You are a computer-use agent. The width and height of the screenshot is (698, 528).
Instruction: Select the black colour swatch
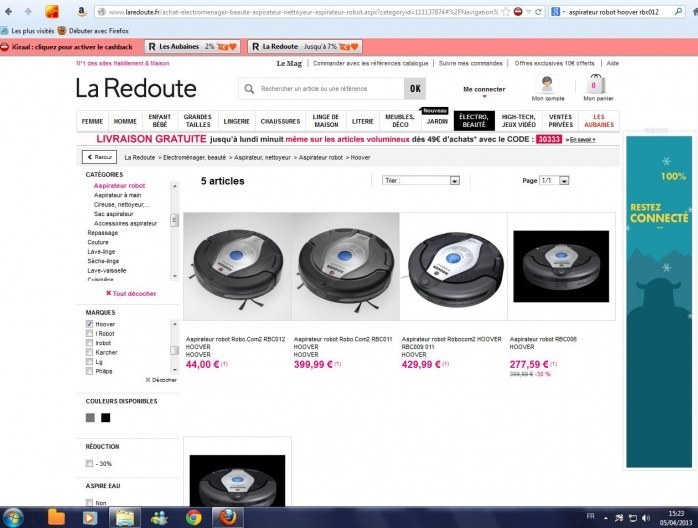[x=105, y=417]
